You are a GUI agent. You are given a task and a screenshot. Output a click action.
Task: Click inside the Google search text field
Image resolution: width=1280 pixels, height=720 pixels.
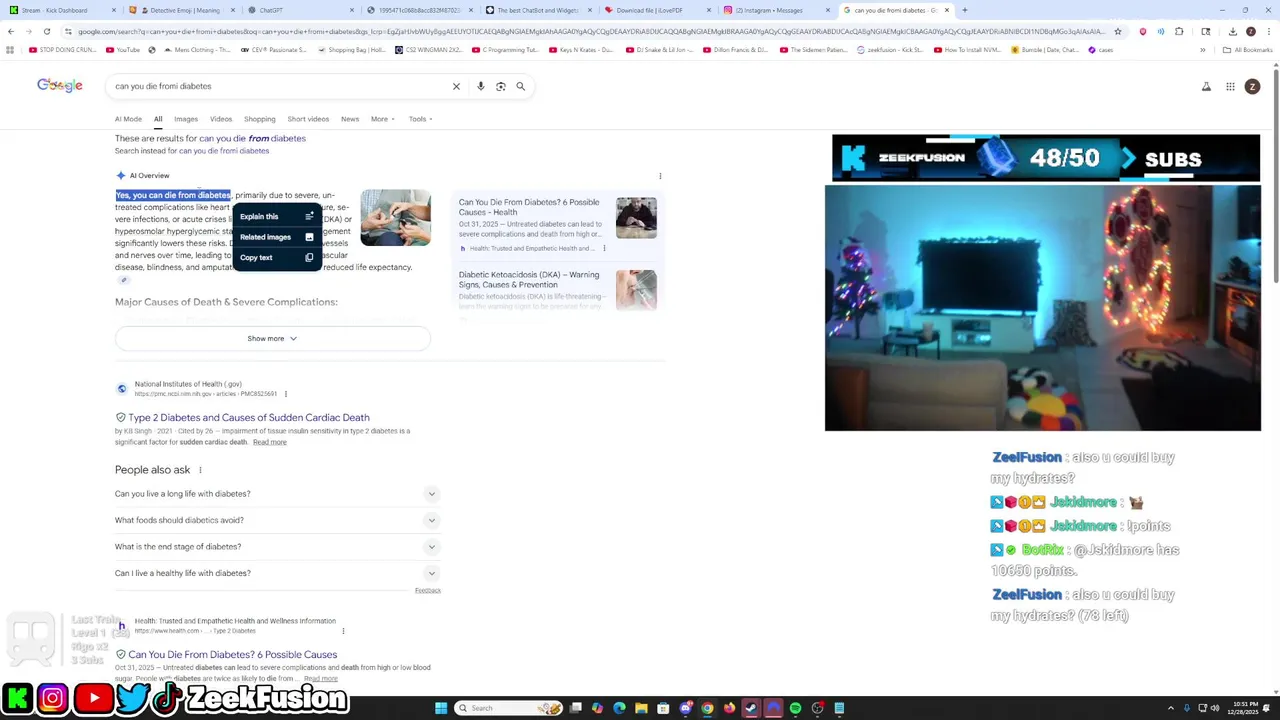pyautogui.click(x=280, y=86)
